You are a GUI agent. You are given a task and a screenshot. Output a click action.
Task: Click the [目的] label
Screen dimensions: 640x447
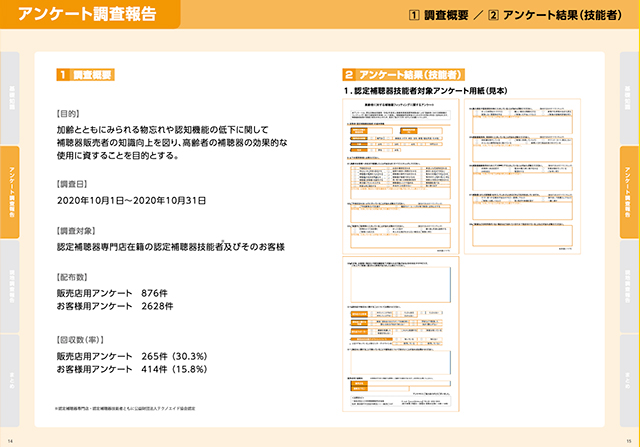pos(68,113)
